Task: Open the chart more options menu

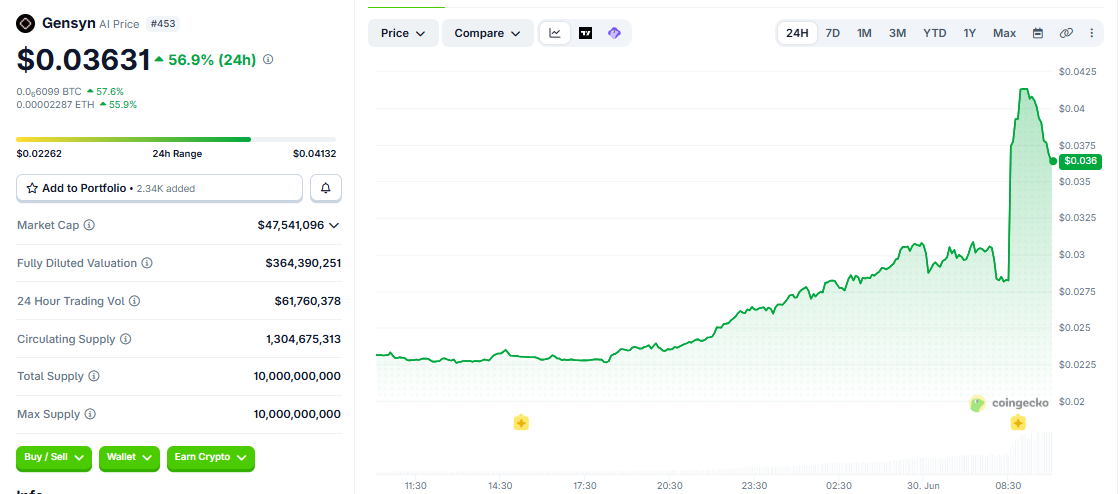Action: click(x=1091, y=33)
